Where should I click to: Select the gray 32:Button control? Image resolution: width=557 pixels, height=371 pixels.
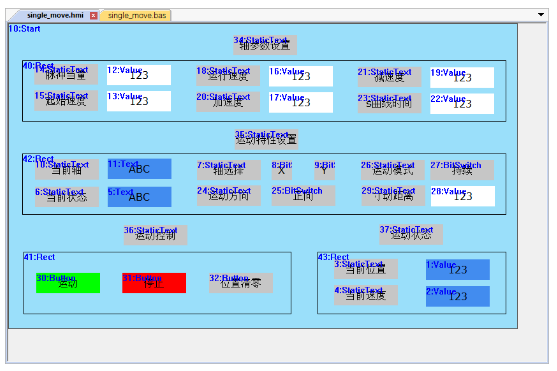241,283
